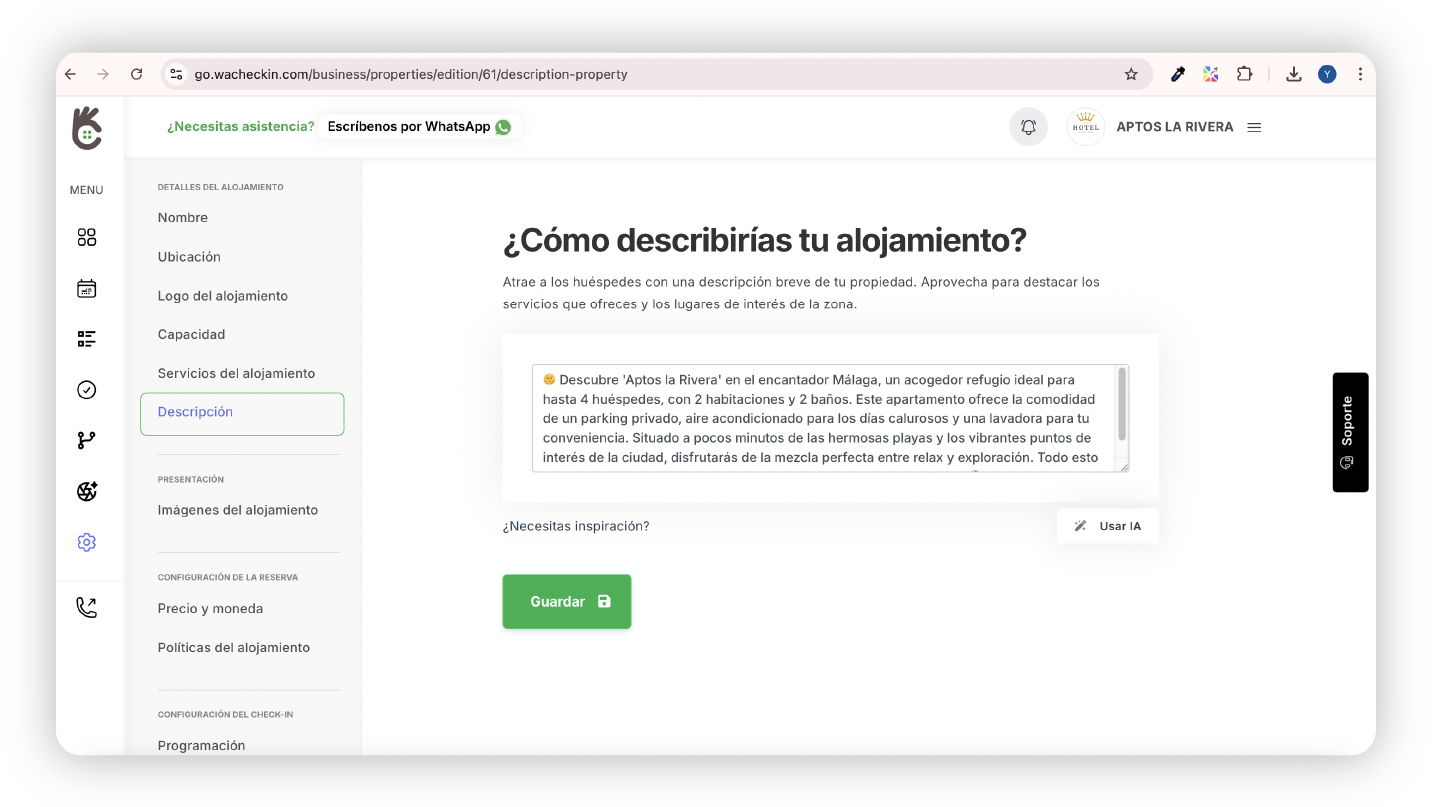Click the phone call icon in sidebar
Screen dimensions: 1432x807
[87, 607]
